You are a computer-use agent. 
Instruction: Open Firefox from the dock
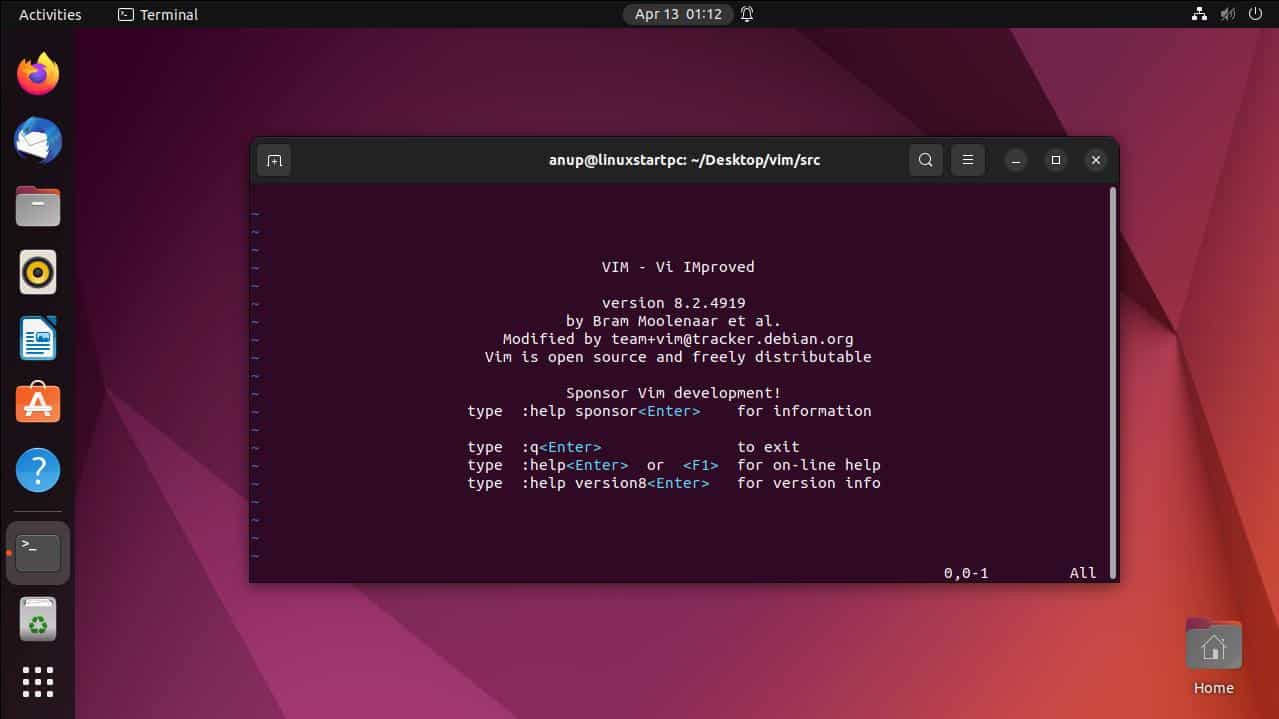click(x=38, y=73)
